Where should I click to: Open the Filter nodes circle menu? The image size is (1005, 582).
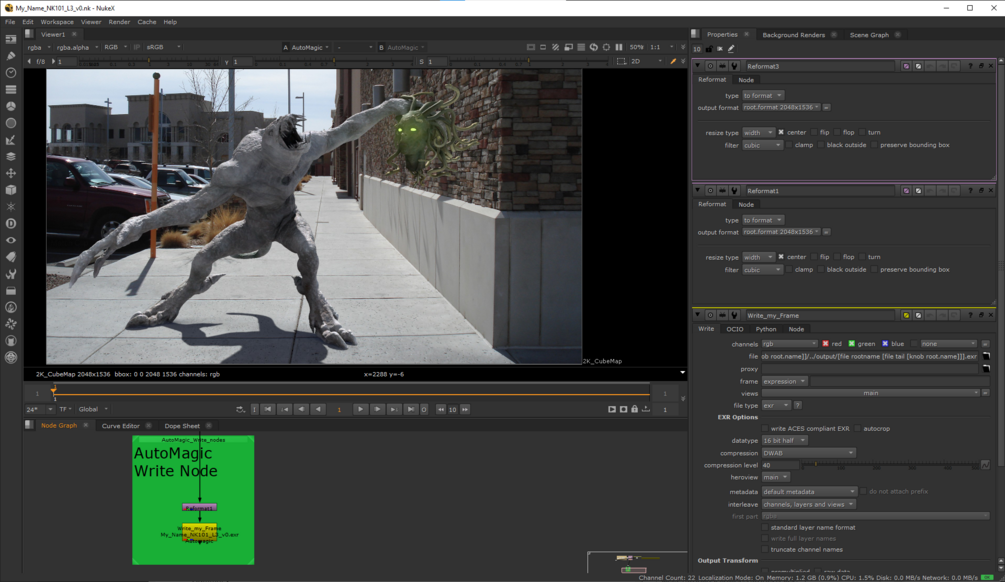(11, 122)
